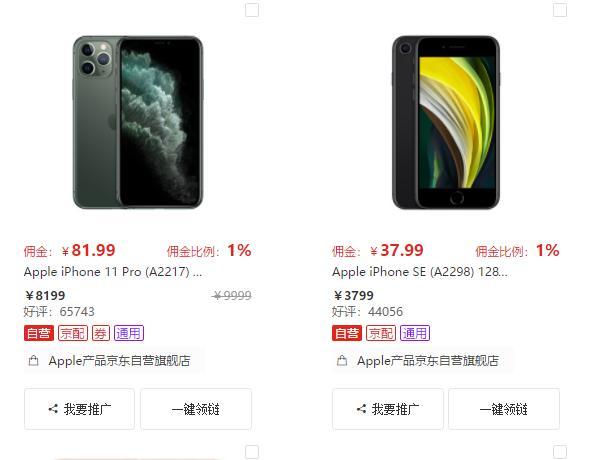Click 一键领链 for iPhone SE
The width and height of the screenshot is (603, 460).
coord(504,409)
